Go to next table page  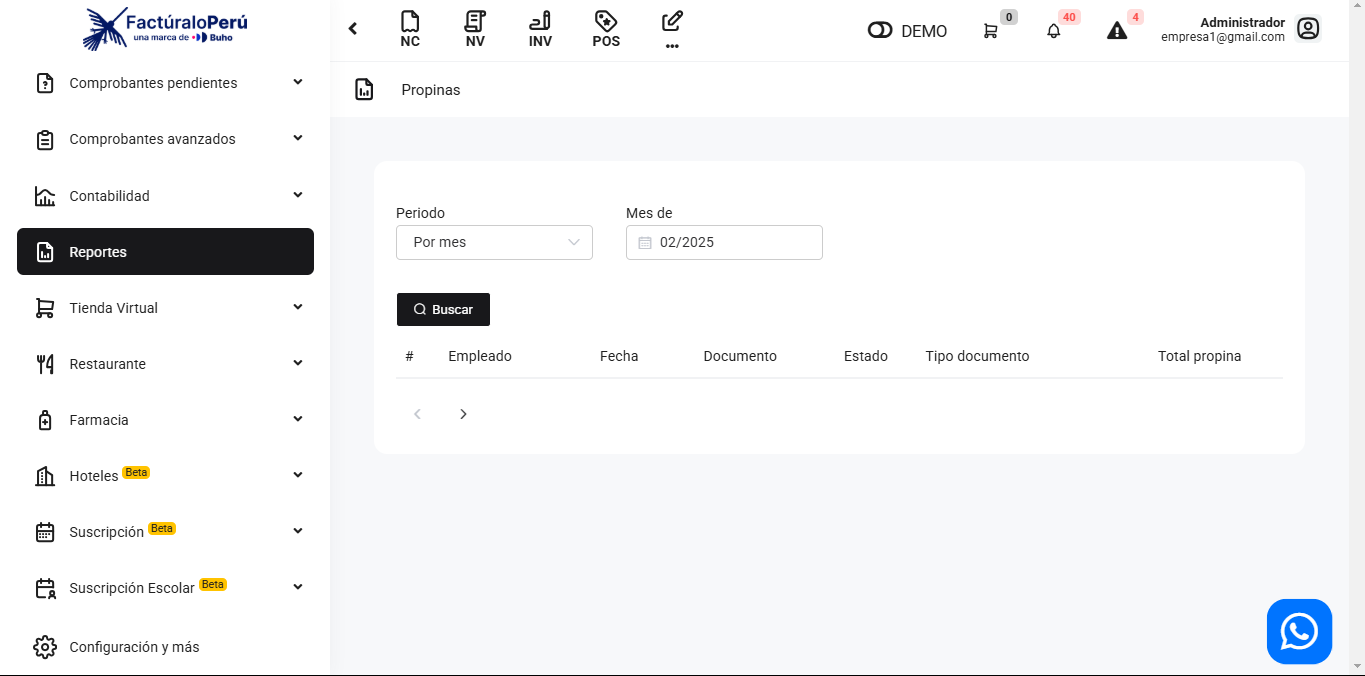click(463, 414)
